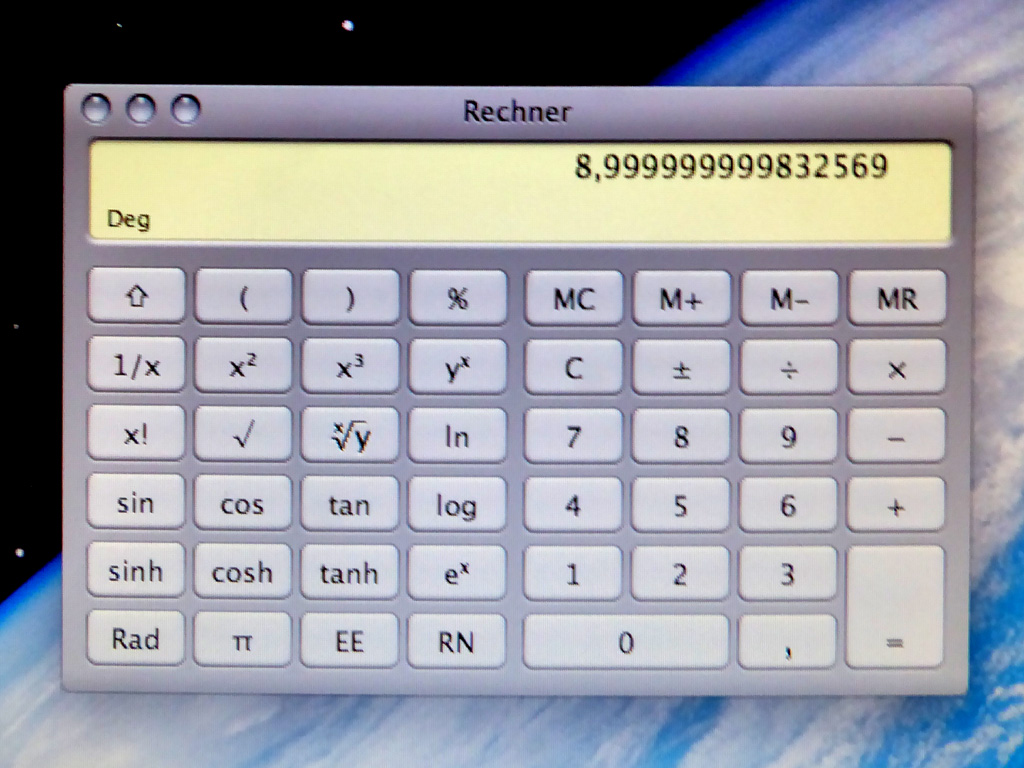Close the Rechner window
Image resolution: width=1024 pixels, height=768 pixels.
[96, 108]
